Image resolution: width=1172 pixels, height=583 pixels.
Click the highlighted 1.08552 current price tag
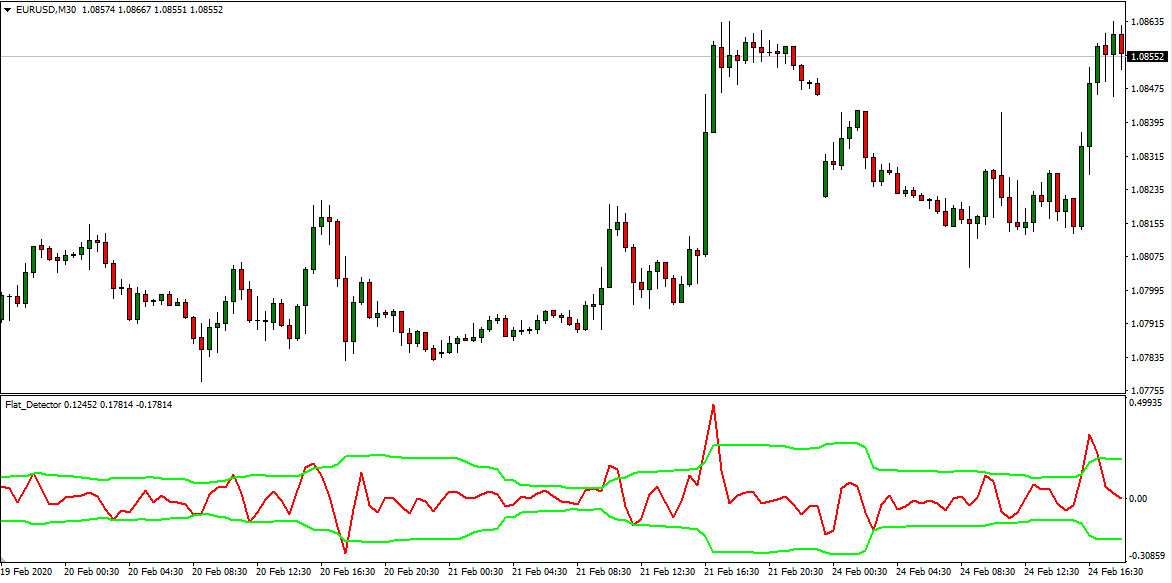(x=1148, y=57)
